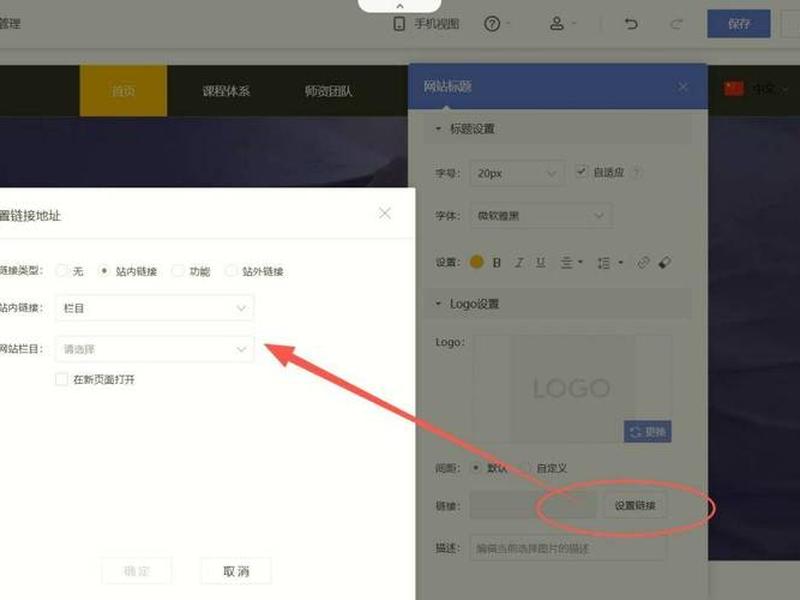
Task: Click the 取消 cancel button in the dialog
Action: click(236, 570)
